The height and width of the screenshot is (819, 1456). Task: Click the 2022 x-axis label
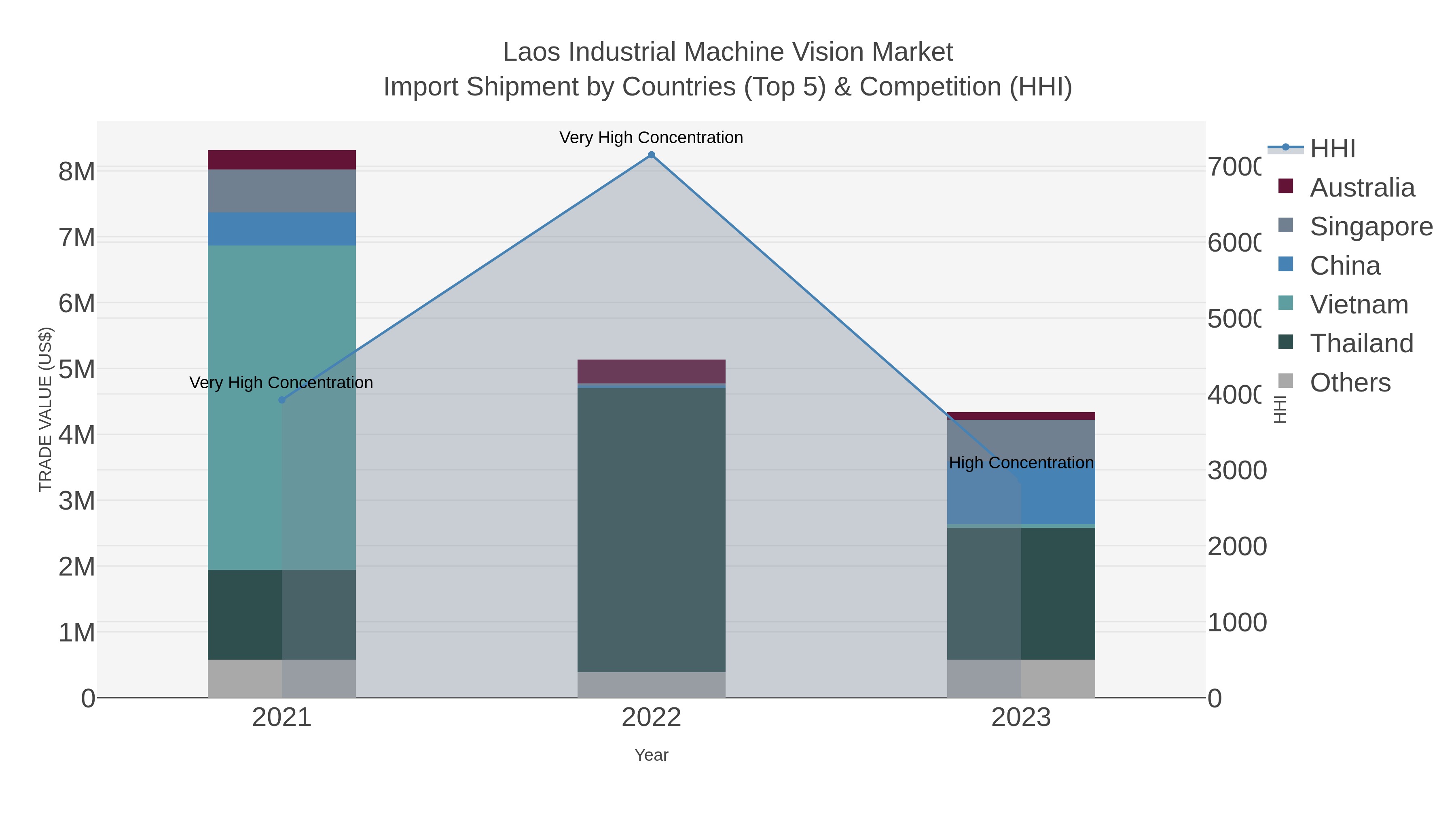[651, 718]
